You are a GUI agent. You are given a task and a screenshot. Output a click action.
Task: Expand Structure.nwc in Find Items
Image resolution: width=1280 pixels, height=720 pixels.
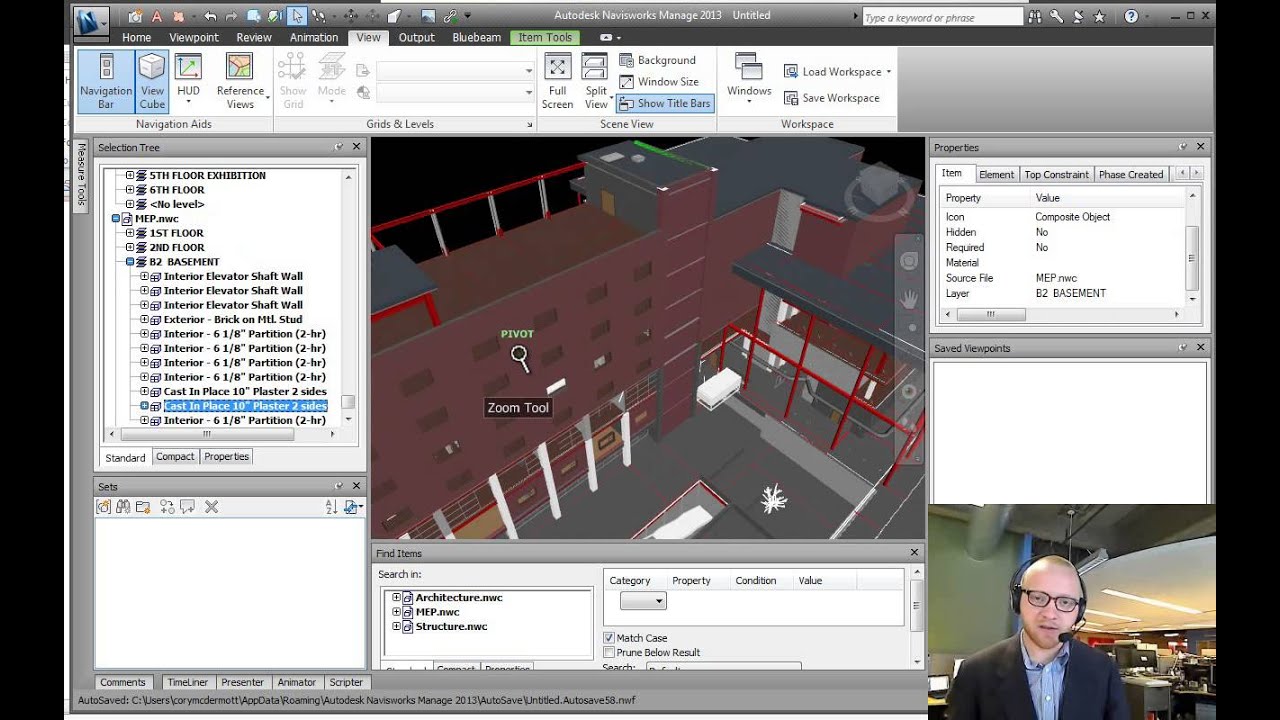point(396,626)
